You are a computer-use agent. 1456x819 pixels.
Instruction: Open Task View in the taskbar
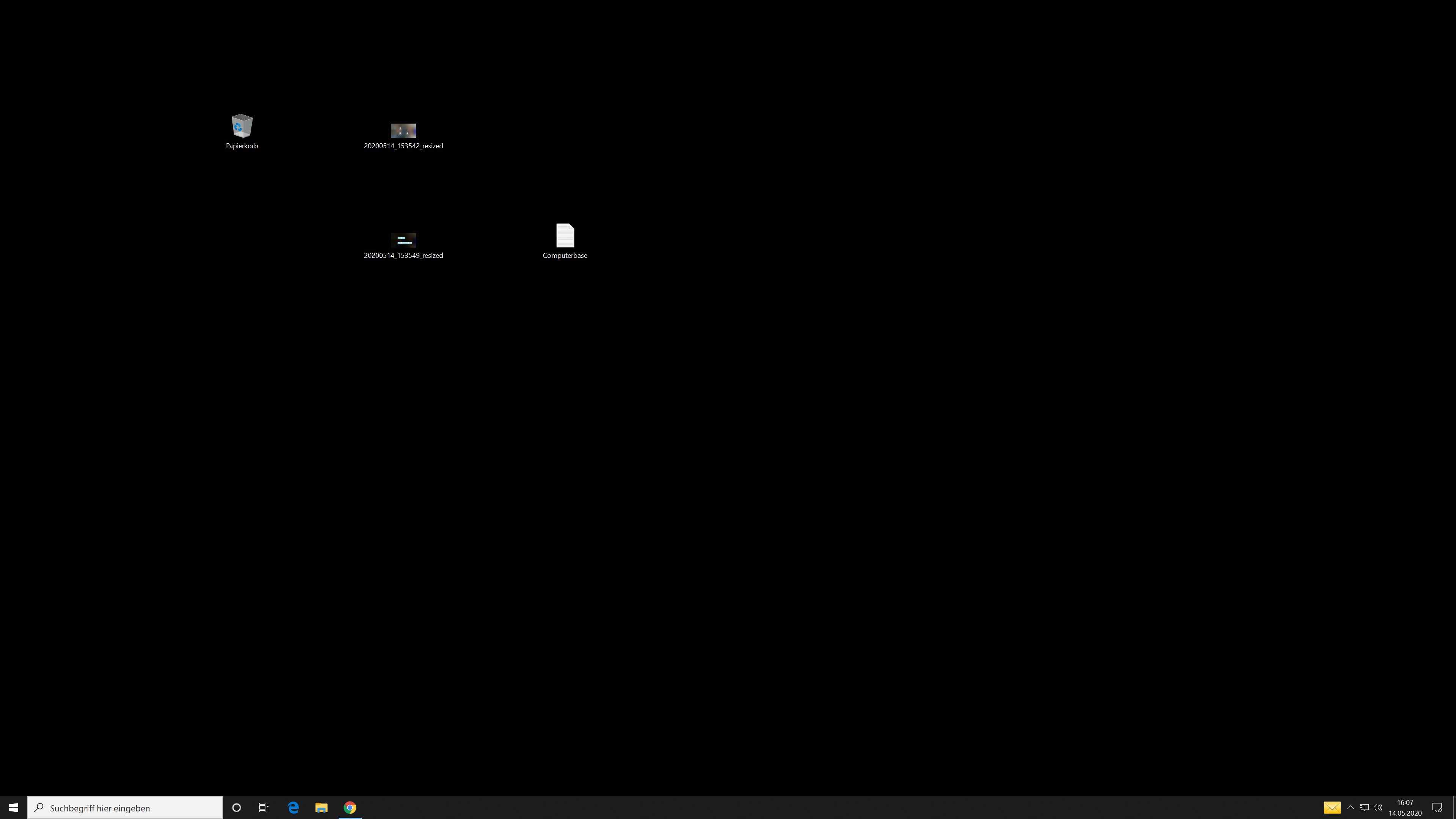tap(264, 808)
